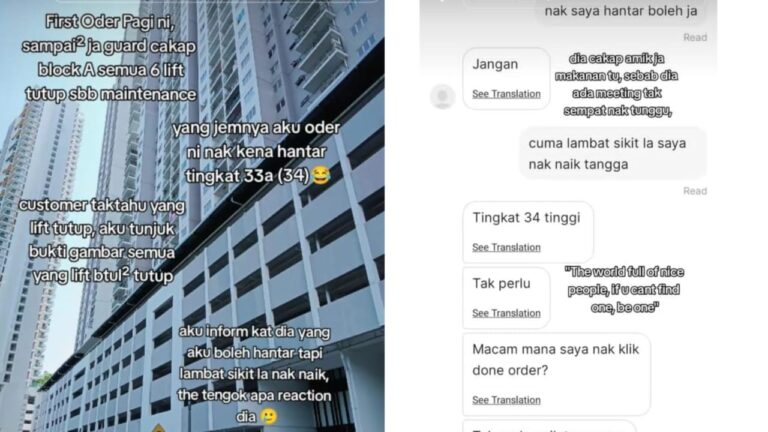This screenshot has width=768, height=432.
Task: Tap 'The world full of nice people' quote
Action: tap(624, 289)
